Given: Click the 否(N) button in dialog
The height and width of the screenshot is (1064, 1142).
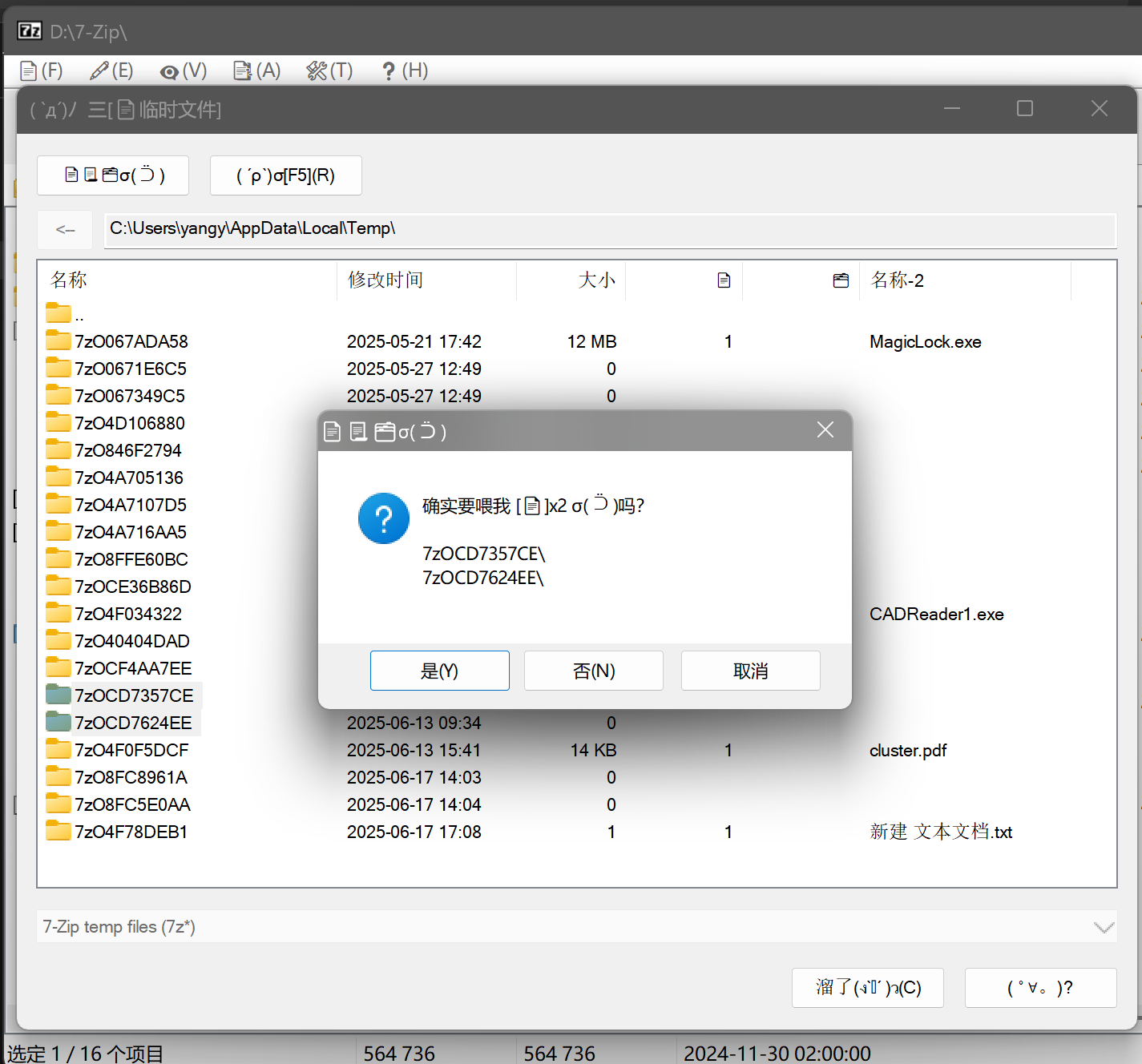Looking at the screenshot, I should tap(593, 671).
